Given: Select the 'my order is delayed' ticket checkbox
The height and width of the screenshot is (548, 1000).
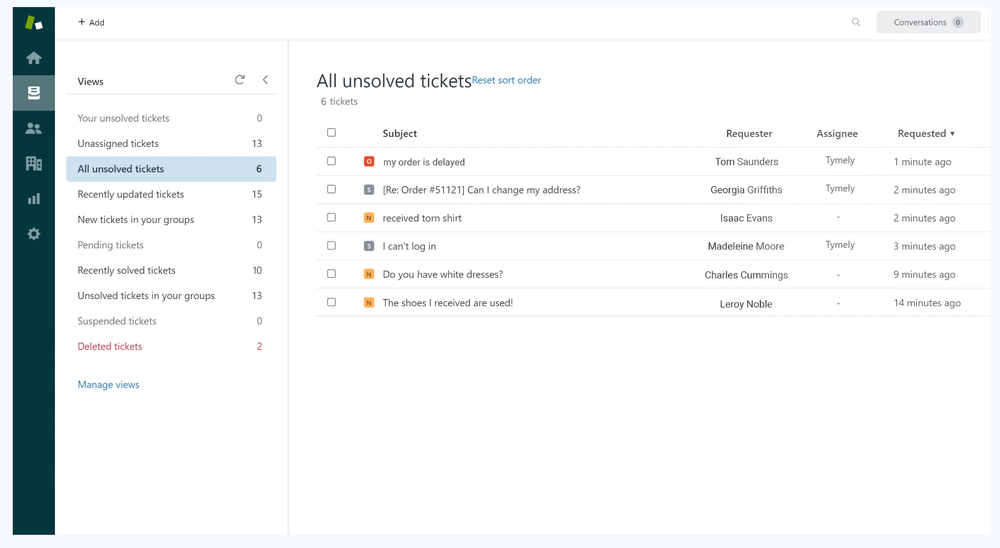Looking at the screenshot, I should click(332, 161).
